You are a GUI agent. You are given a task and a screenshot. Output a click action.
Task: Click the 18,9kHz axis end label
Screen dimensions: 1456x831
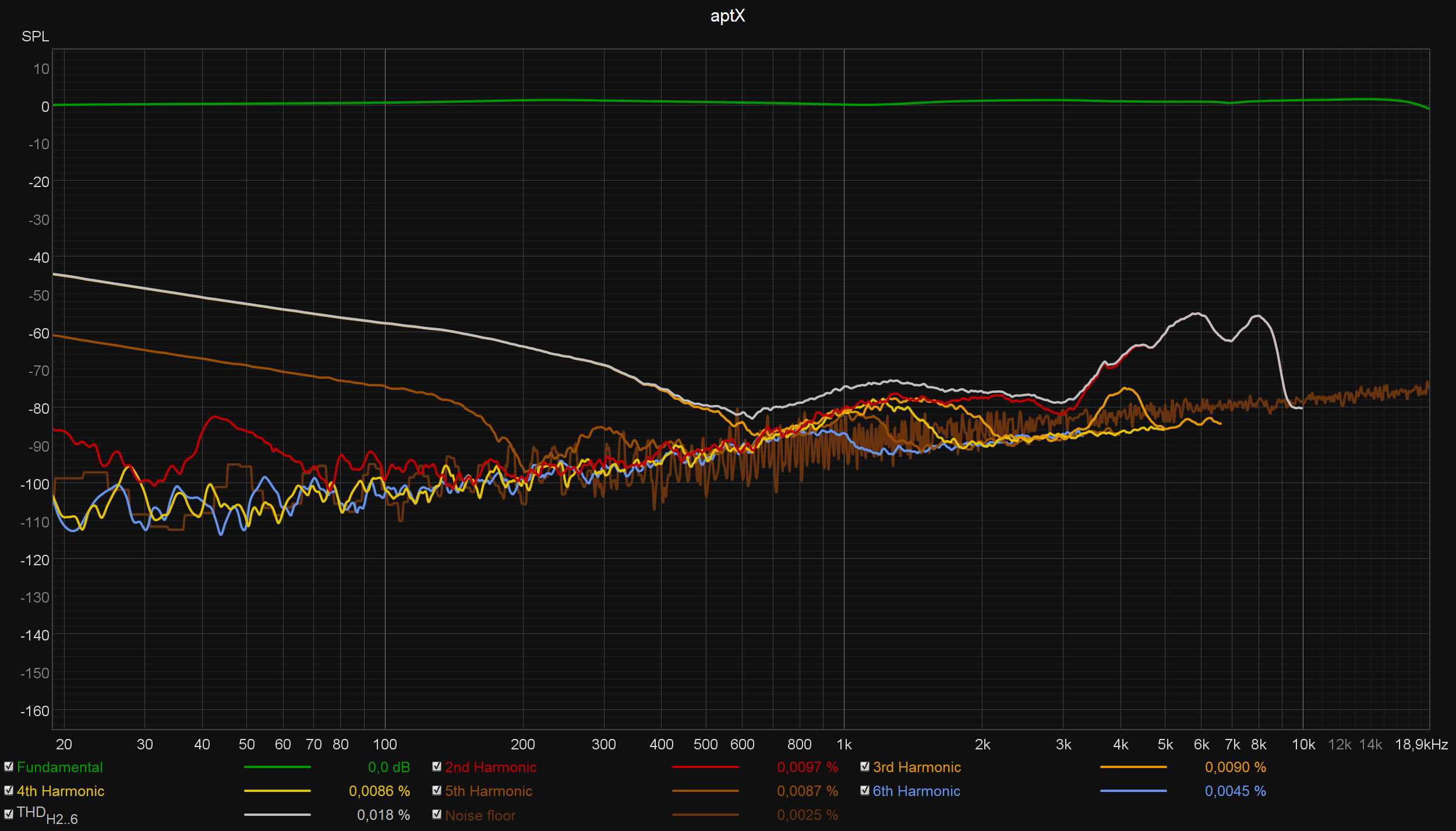1421,745
